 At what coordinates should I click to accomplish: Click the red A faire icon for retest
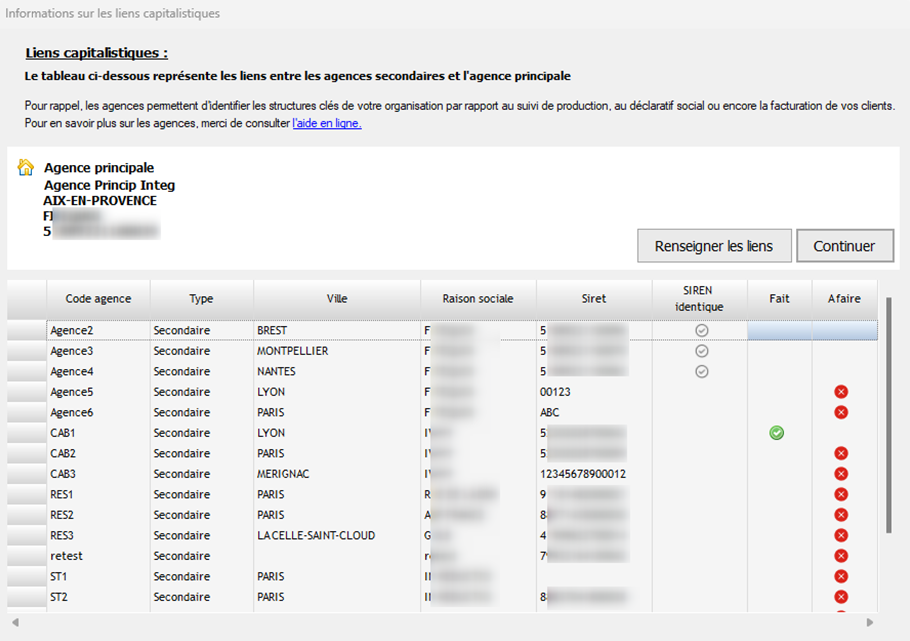(841, 556)
